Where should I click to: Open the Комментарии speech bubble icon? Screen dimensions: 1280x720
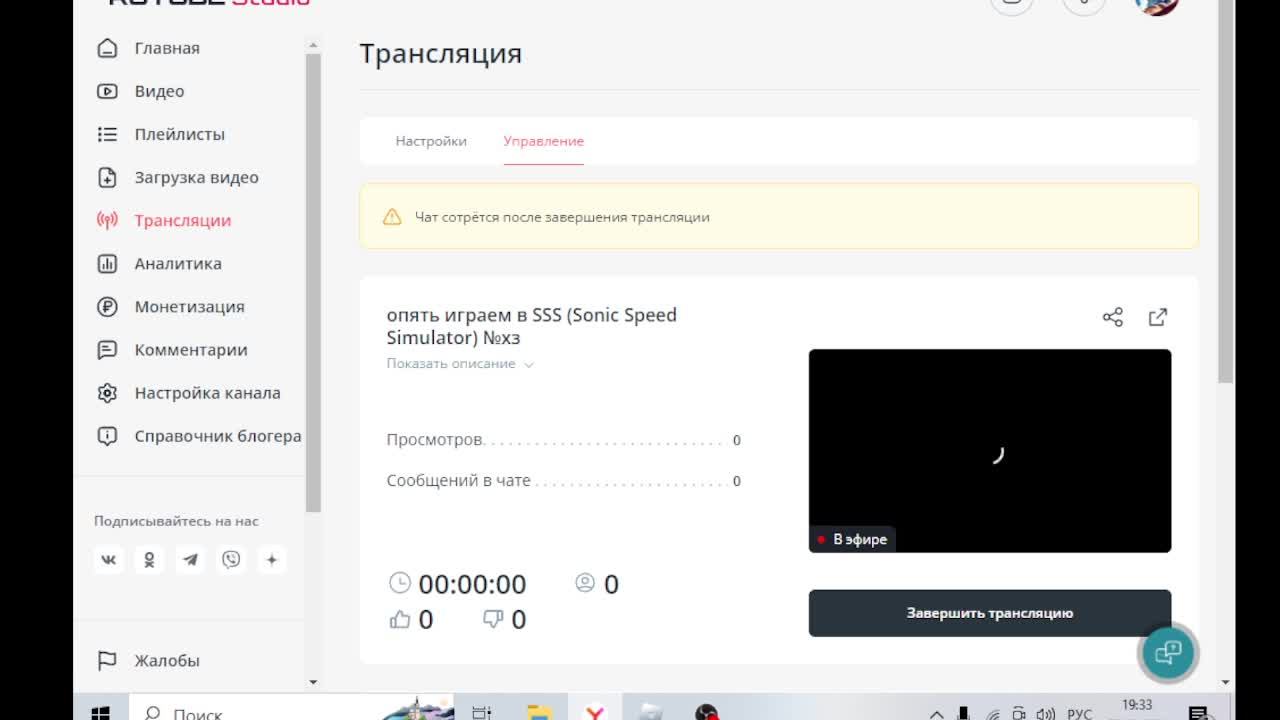[107, 350]
